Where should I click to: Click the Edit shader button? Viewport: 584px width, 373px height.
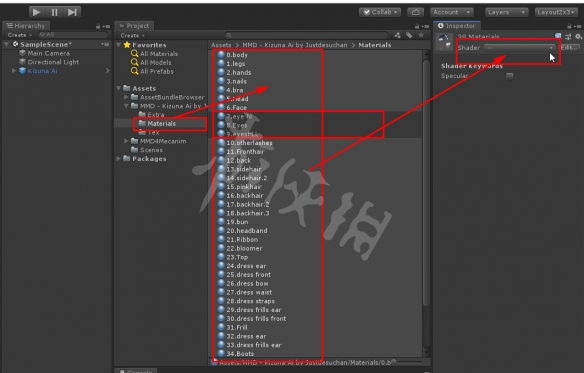569,48
